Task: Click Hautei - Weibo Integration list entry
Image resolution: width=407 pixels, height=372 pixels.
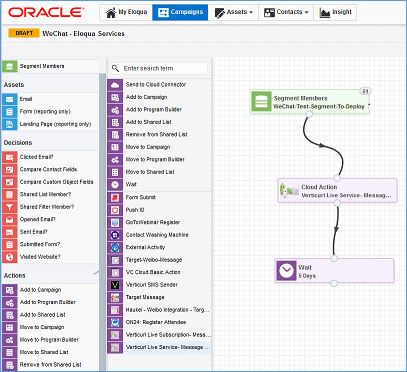Action: click(x=159, y=310)
